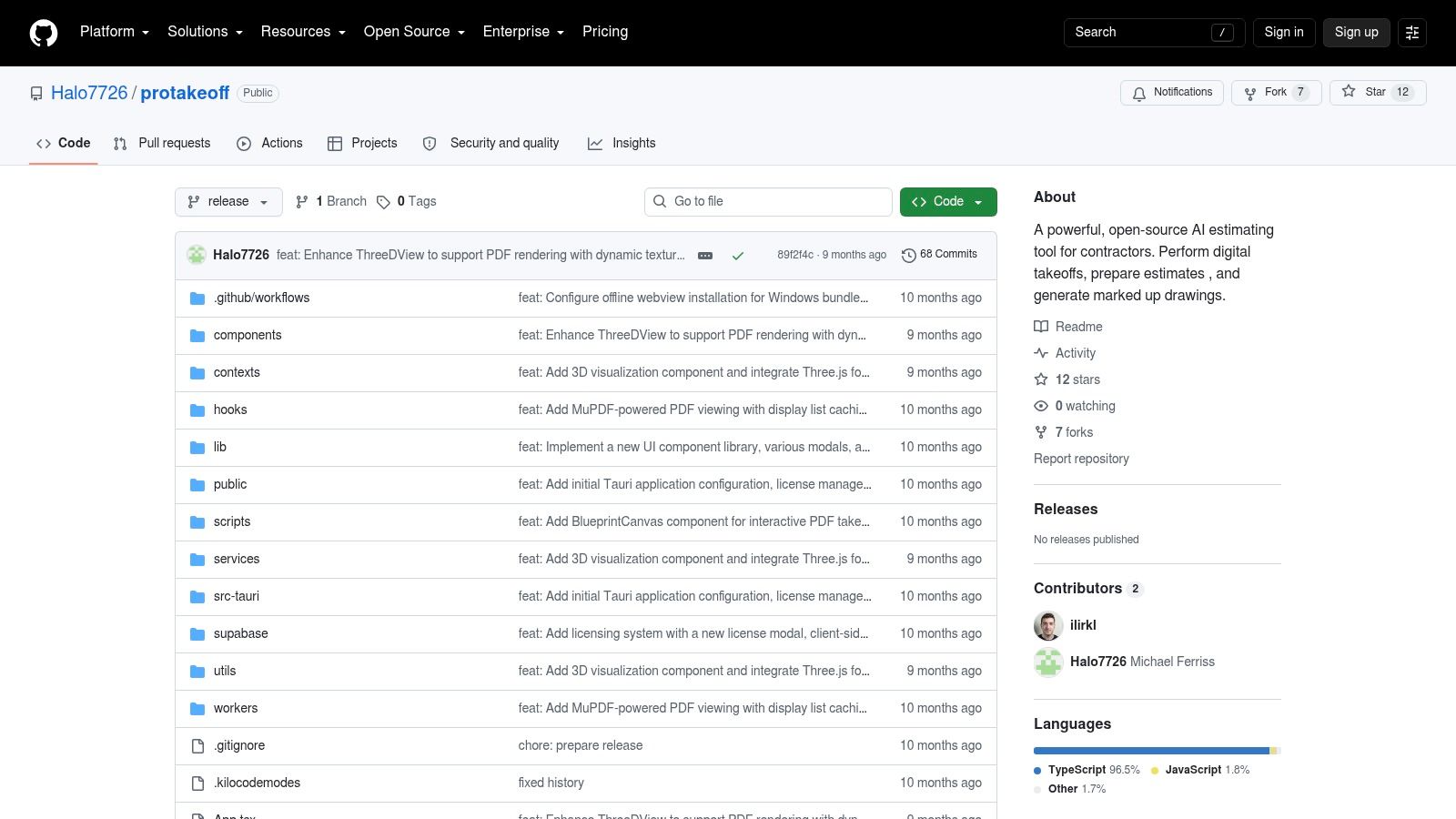
Task: Switch to the Insights tab
Action: [622, 144]
